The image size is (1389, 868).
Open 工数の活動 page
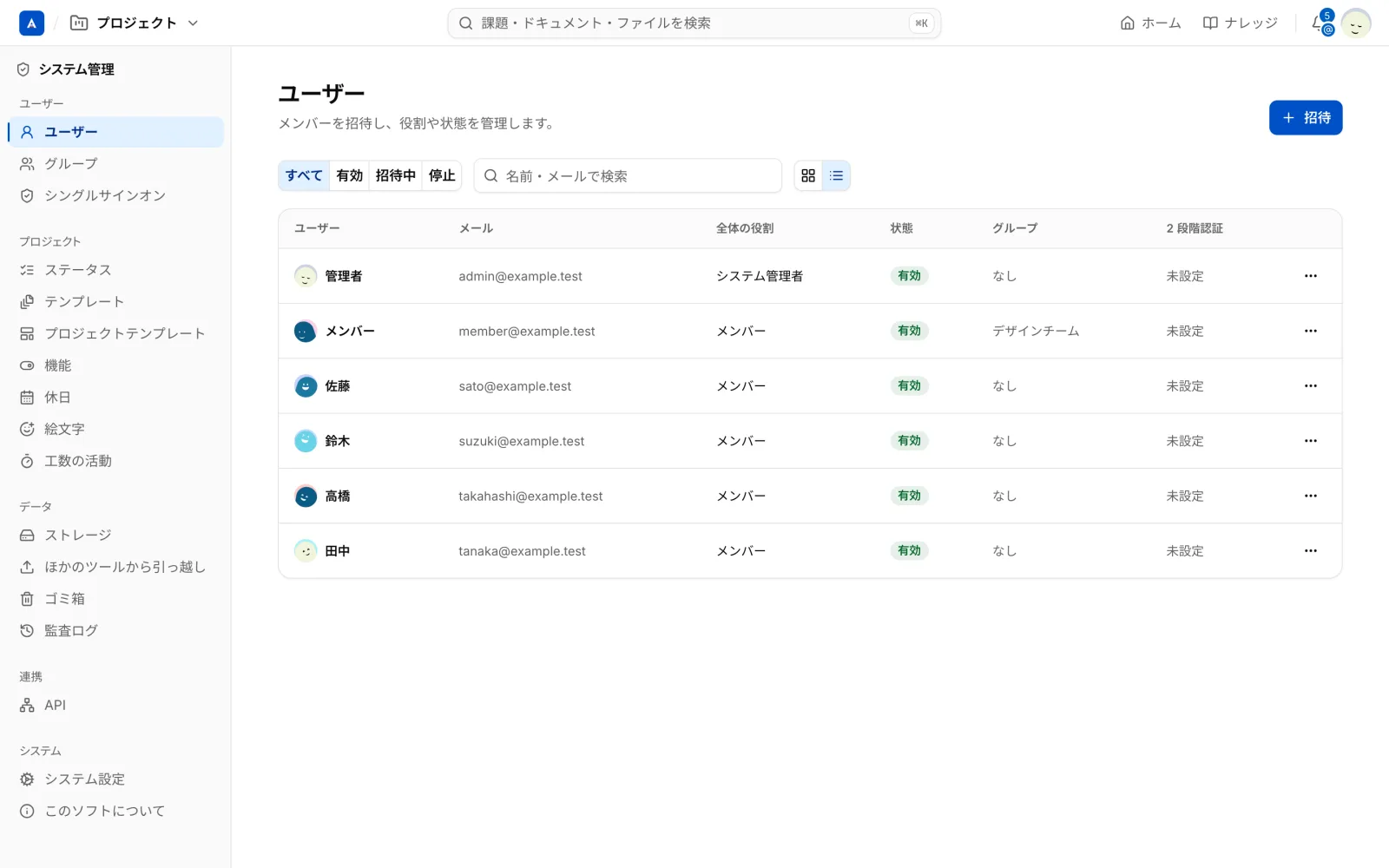(115, 461)
